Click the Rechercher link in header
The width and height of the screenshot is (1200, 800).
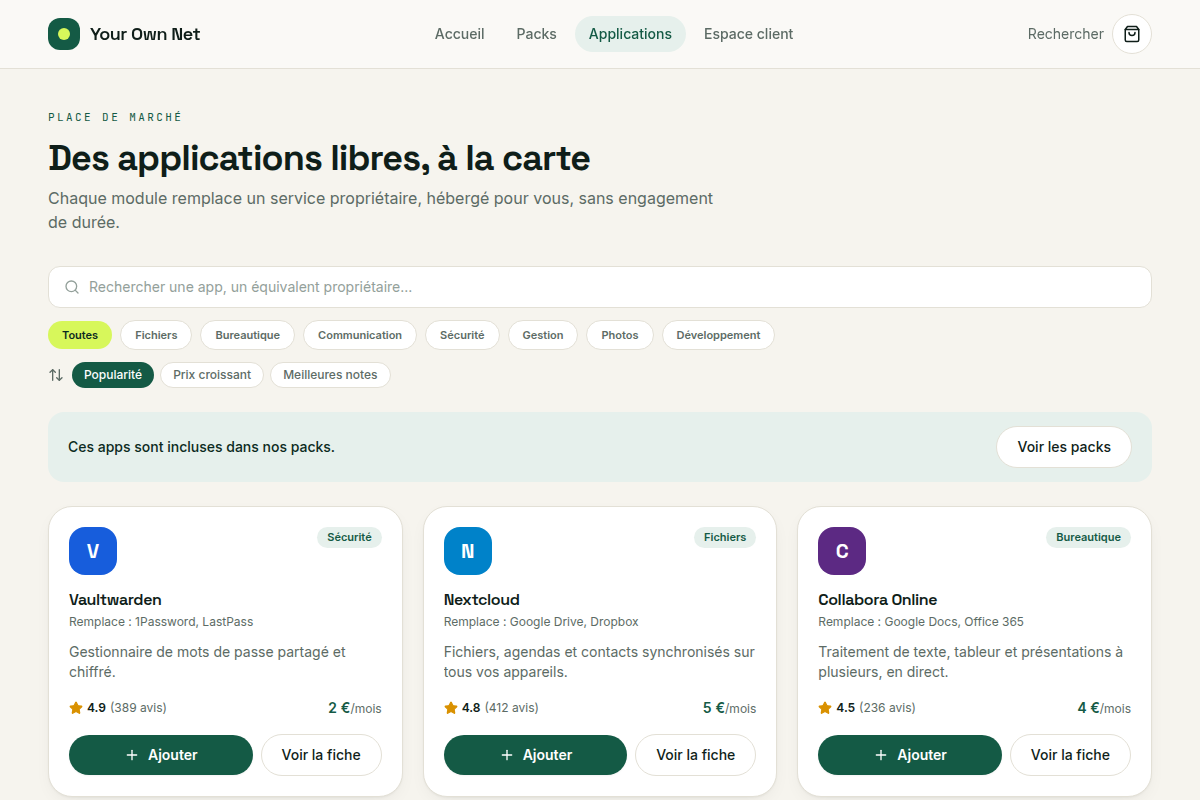[x=1066, y=34]
